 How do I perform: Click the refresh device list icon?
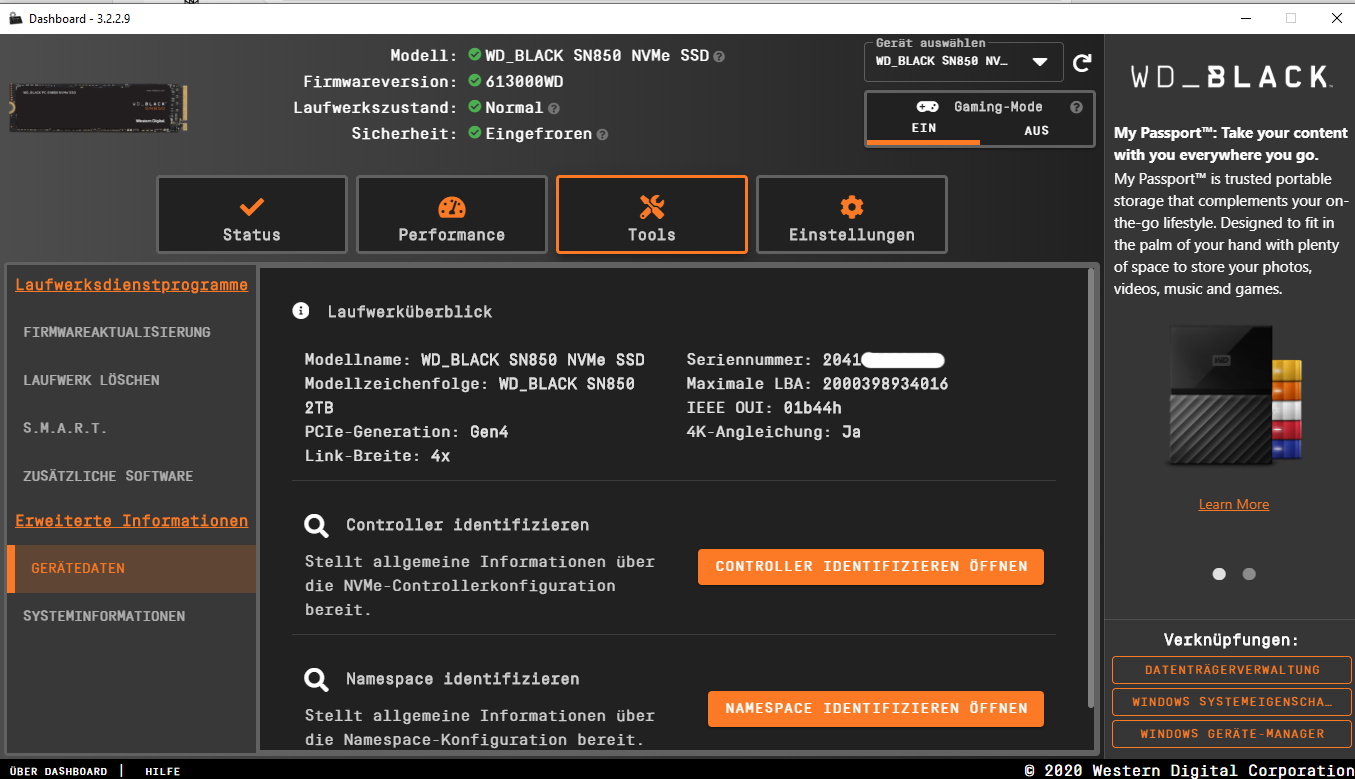[1082, 63]
